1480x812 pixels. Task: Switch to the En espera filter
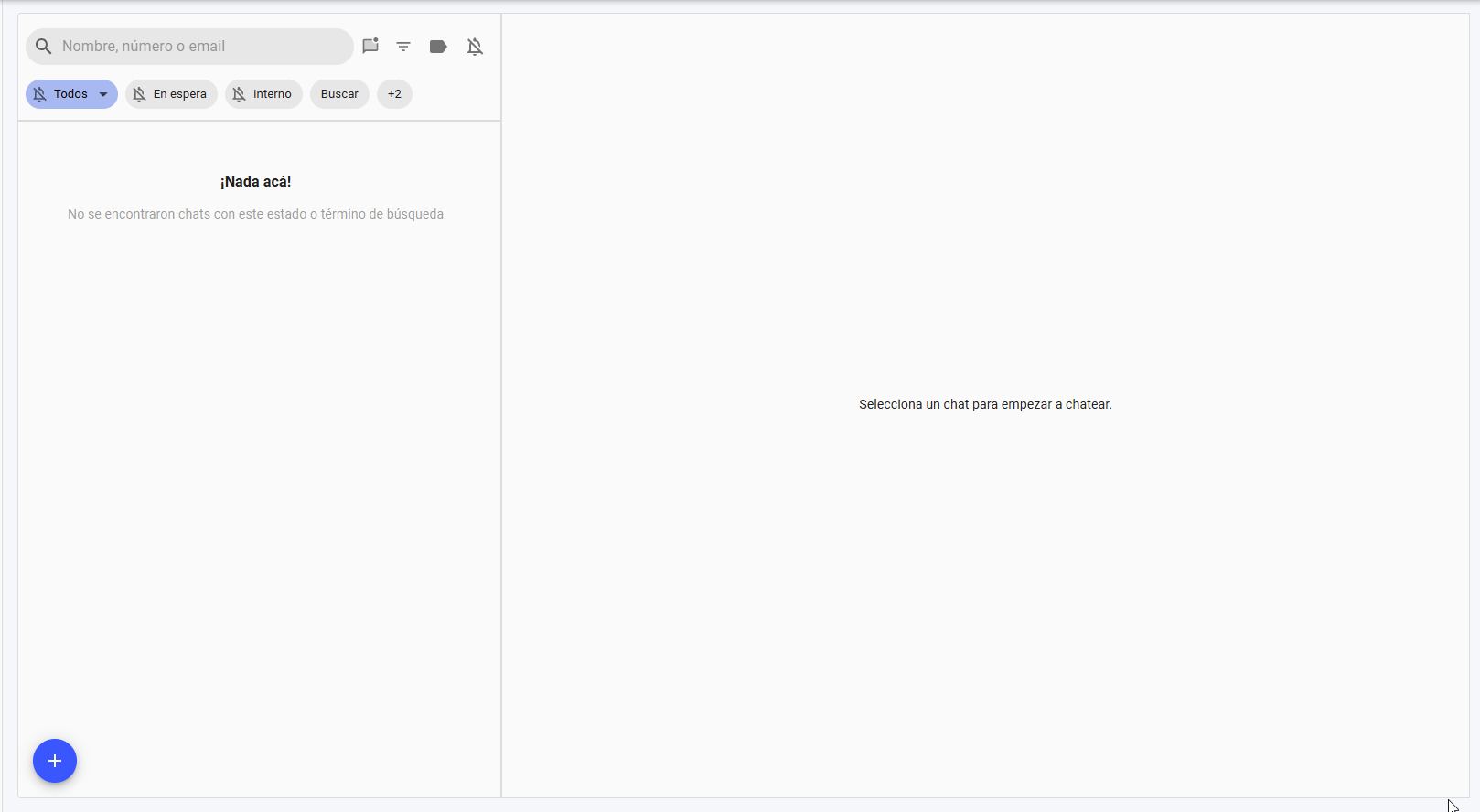(171, 94)
